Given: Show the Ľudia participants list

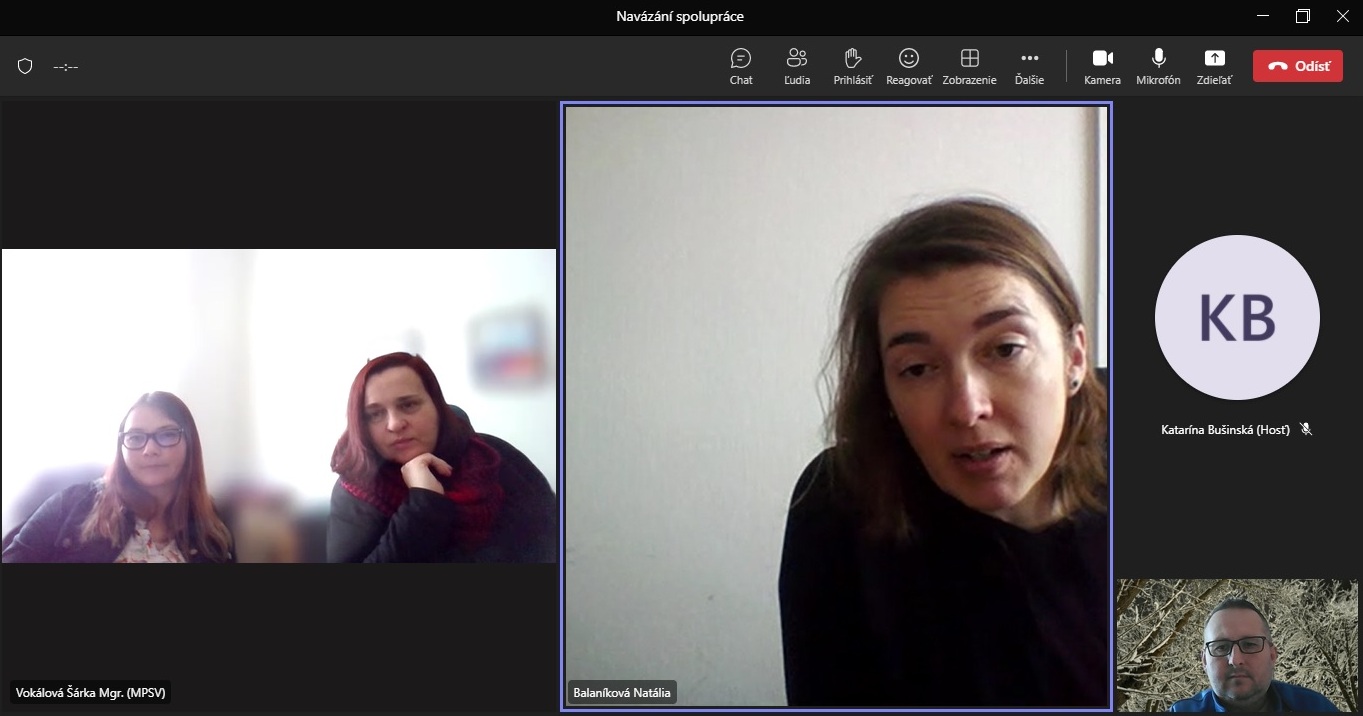Looking at the screenshot, I should [797, 66].
